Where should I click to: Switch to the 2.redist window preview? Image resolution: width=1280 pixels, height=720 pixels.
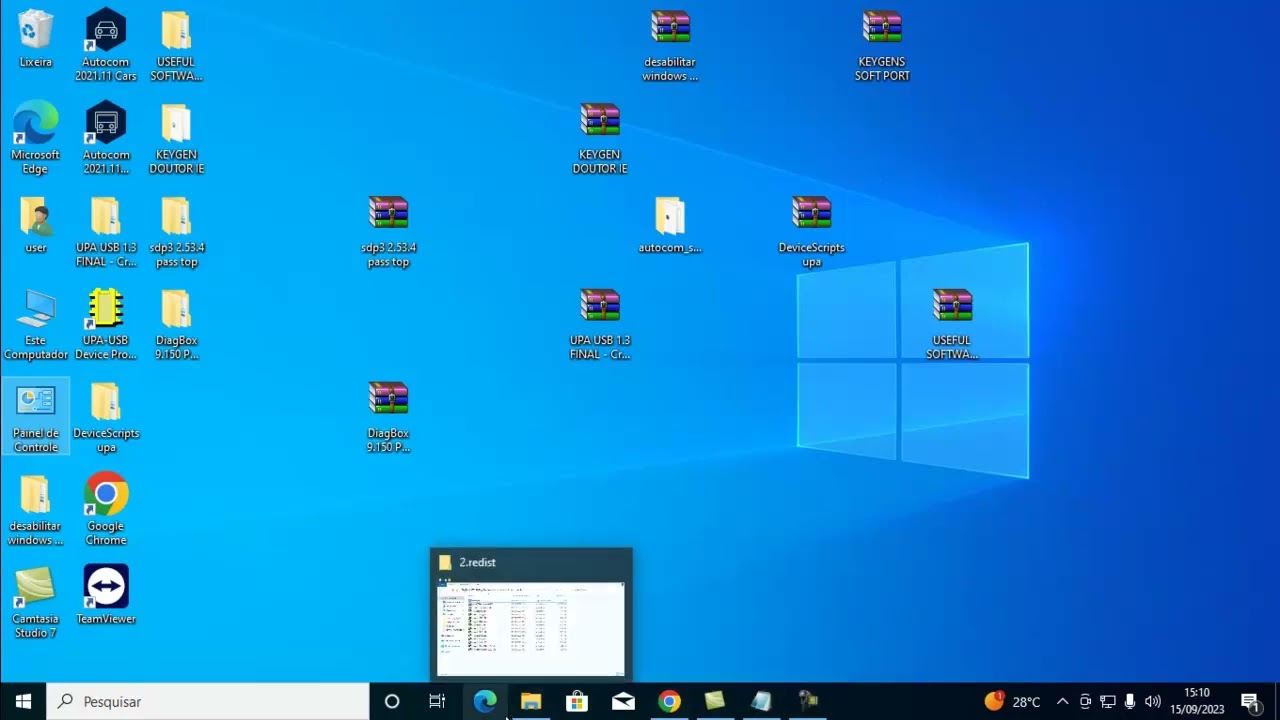click(531, 615)
